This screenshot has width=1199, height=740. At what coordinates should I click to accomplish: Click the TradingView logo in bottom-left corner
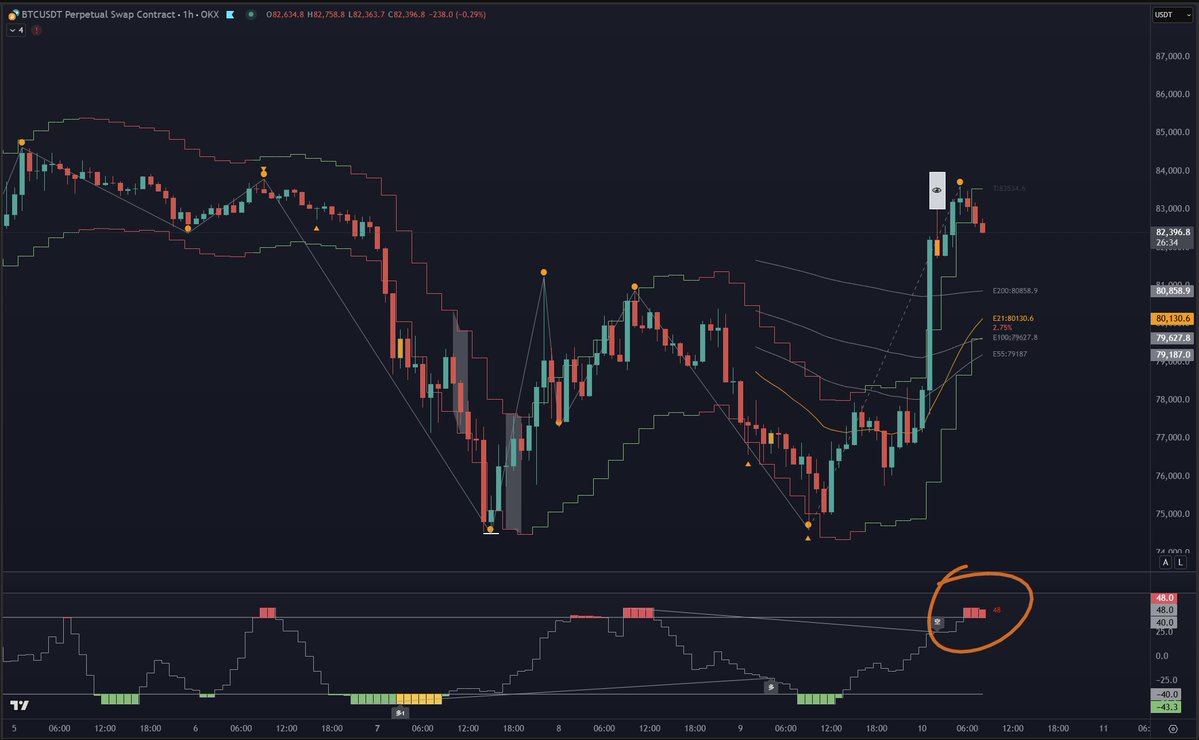point(19,705)
